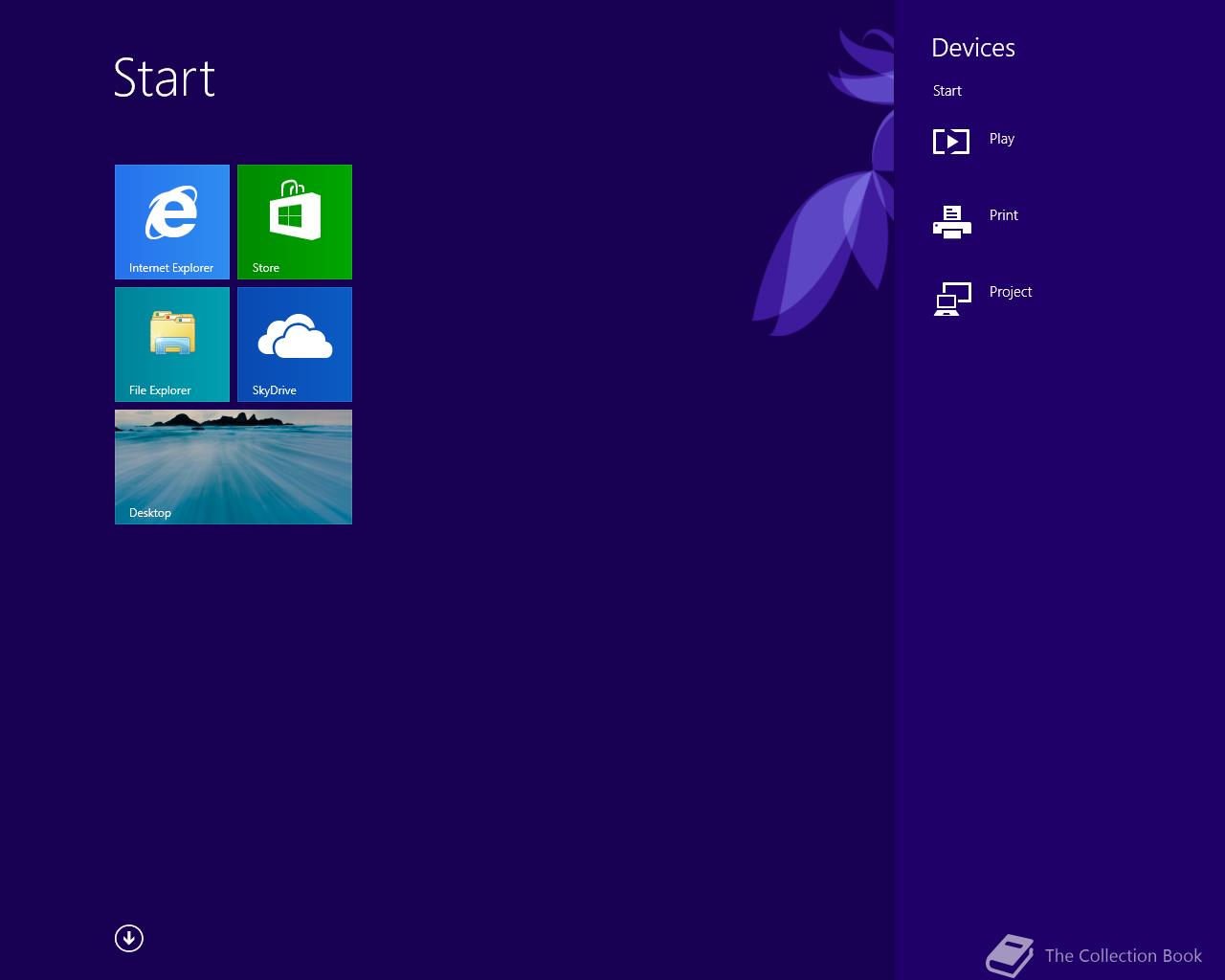Click the Project device icon
The height and width of the screenshot is (980, 1225).
pyautogui.click(x=952, y=300)
